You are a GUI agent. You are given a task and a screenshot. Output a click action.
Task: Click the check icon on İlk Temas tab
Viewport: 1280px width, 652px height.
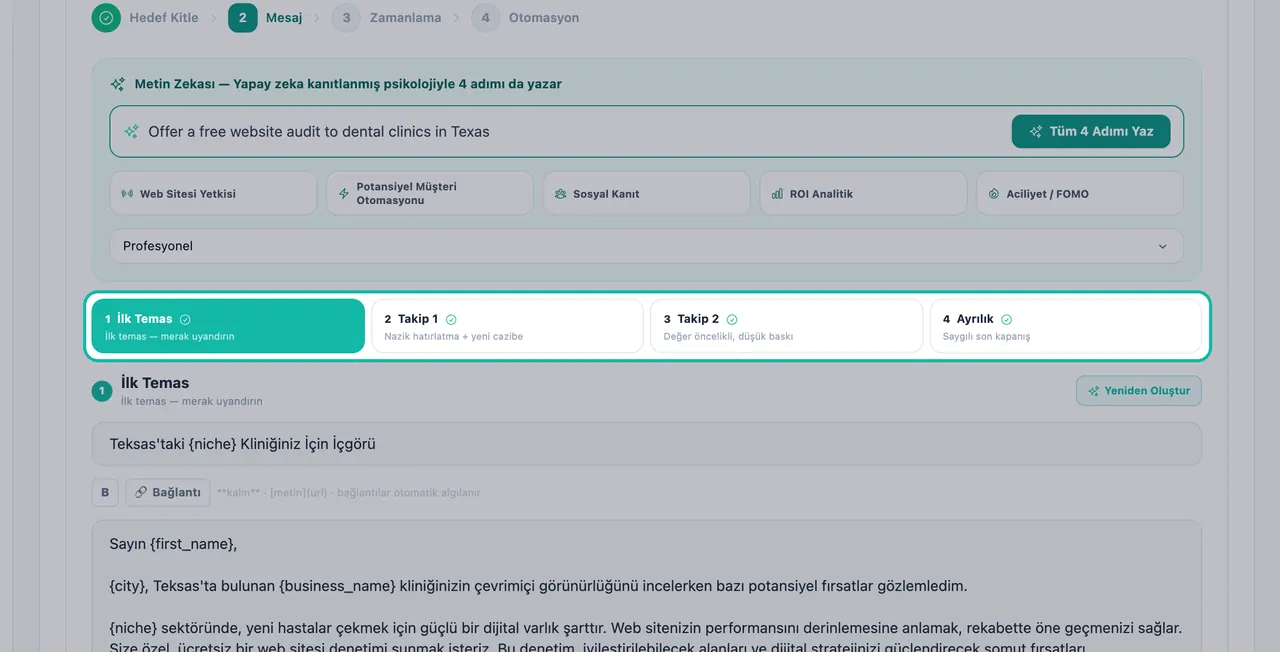tap(185, 319)
